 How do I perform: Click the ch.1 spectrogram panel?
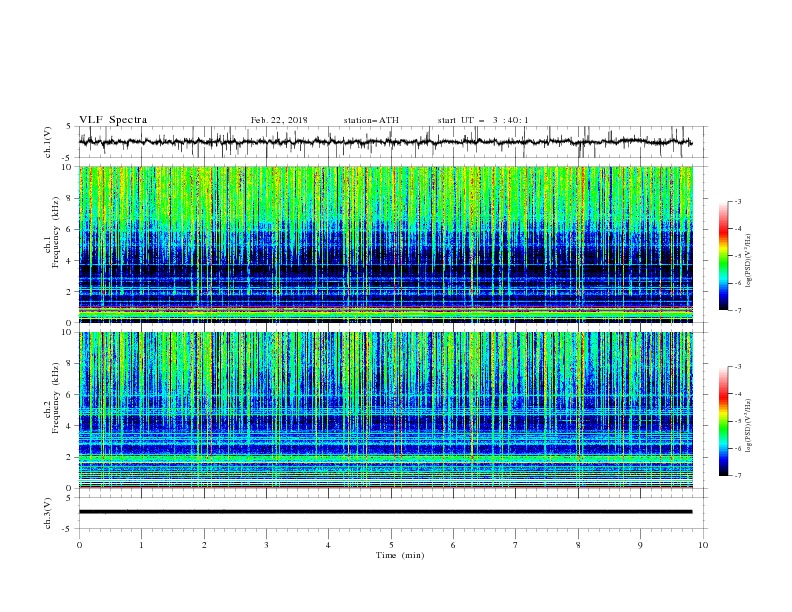point(385,244)
